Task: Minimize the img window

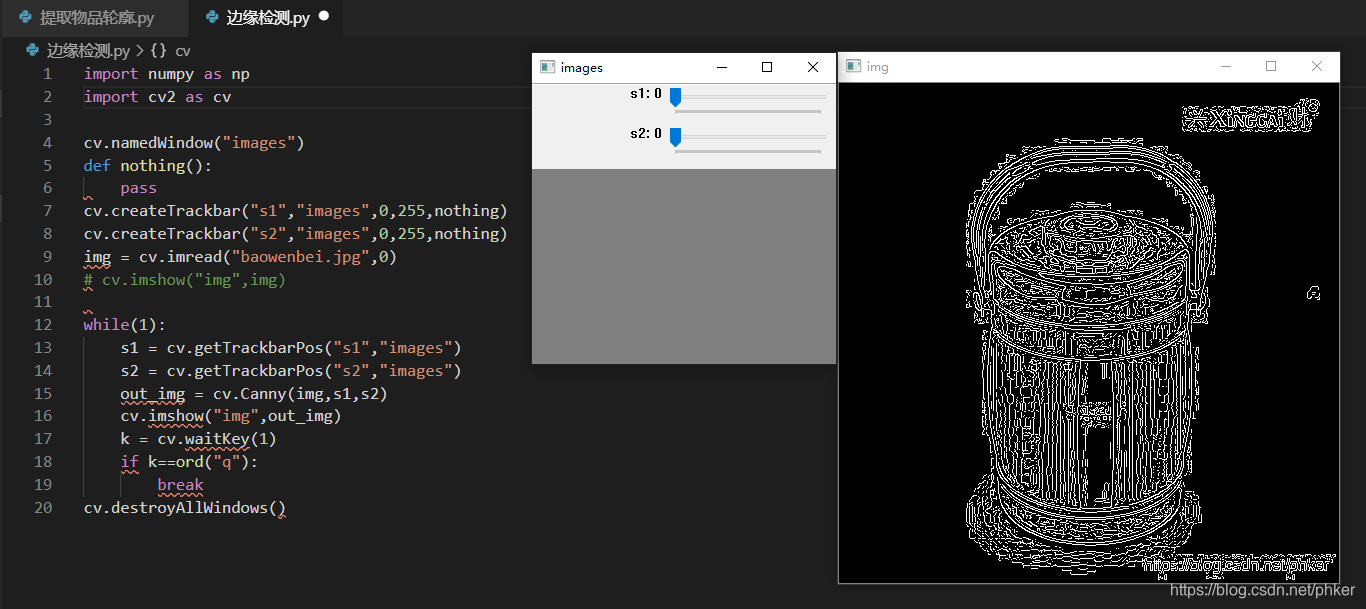Action: click(1226, 66)
